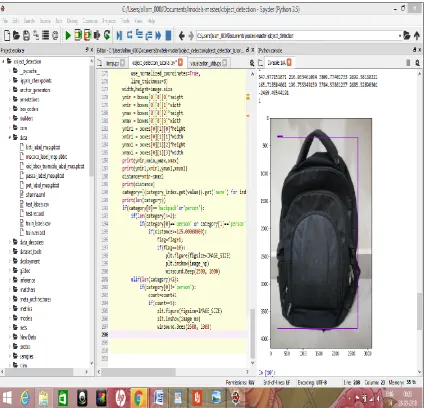Select mscoco_label_map.pbtxt in the tree
This screenshot has height=408, width=427.
click(x=46, y=156)
